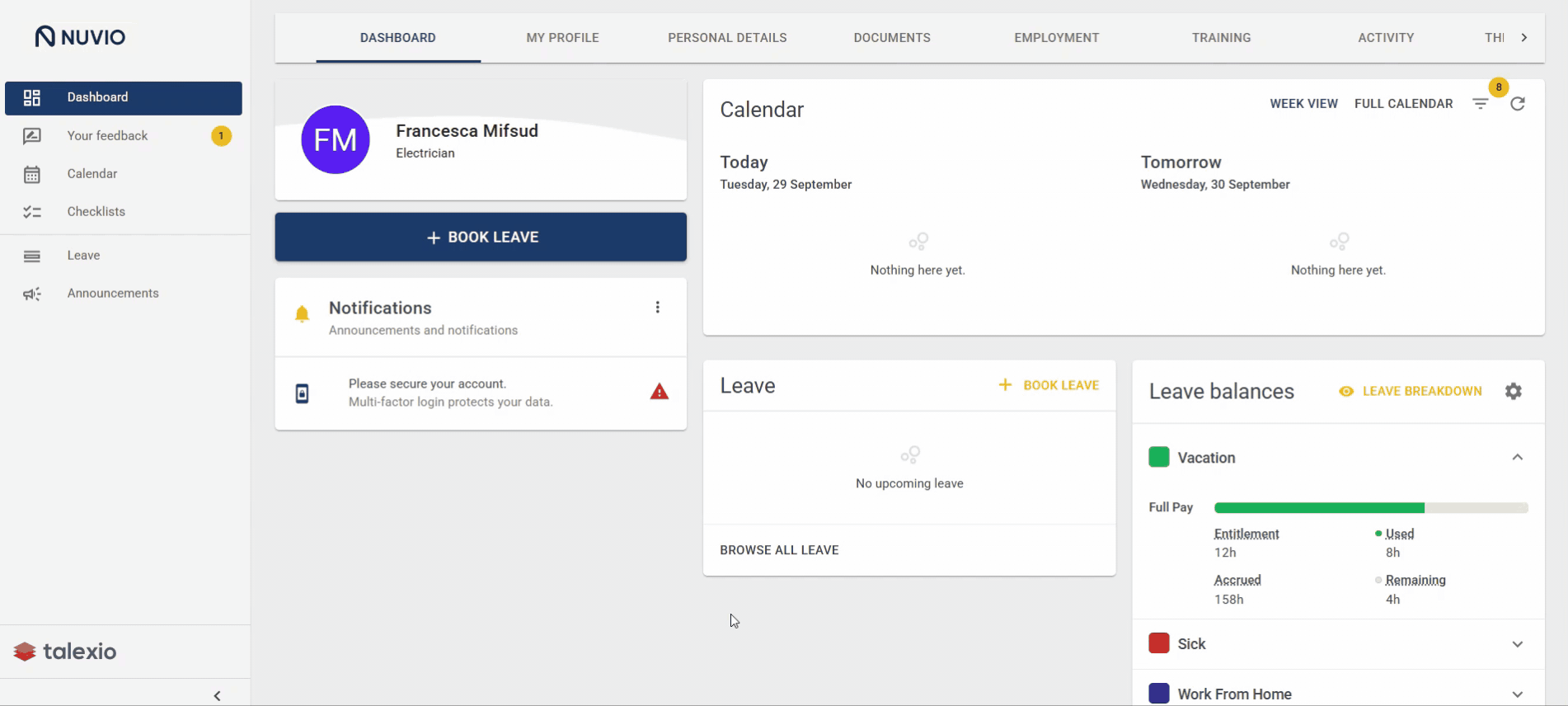The image size is (1568, 706).
Task: Open Announcements in the sidebar
Action: (x=124, y=294)
